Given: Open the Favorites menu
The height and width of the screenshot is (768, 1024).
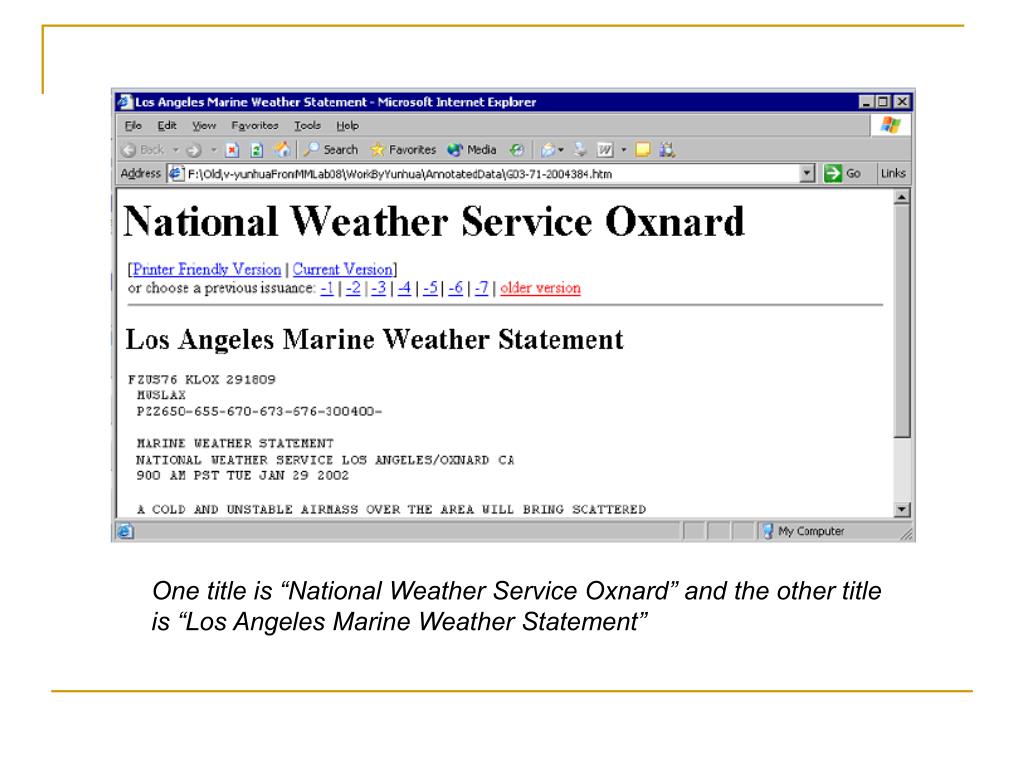Looking at the screenshot, I should 255,125.
